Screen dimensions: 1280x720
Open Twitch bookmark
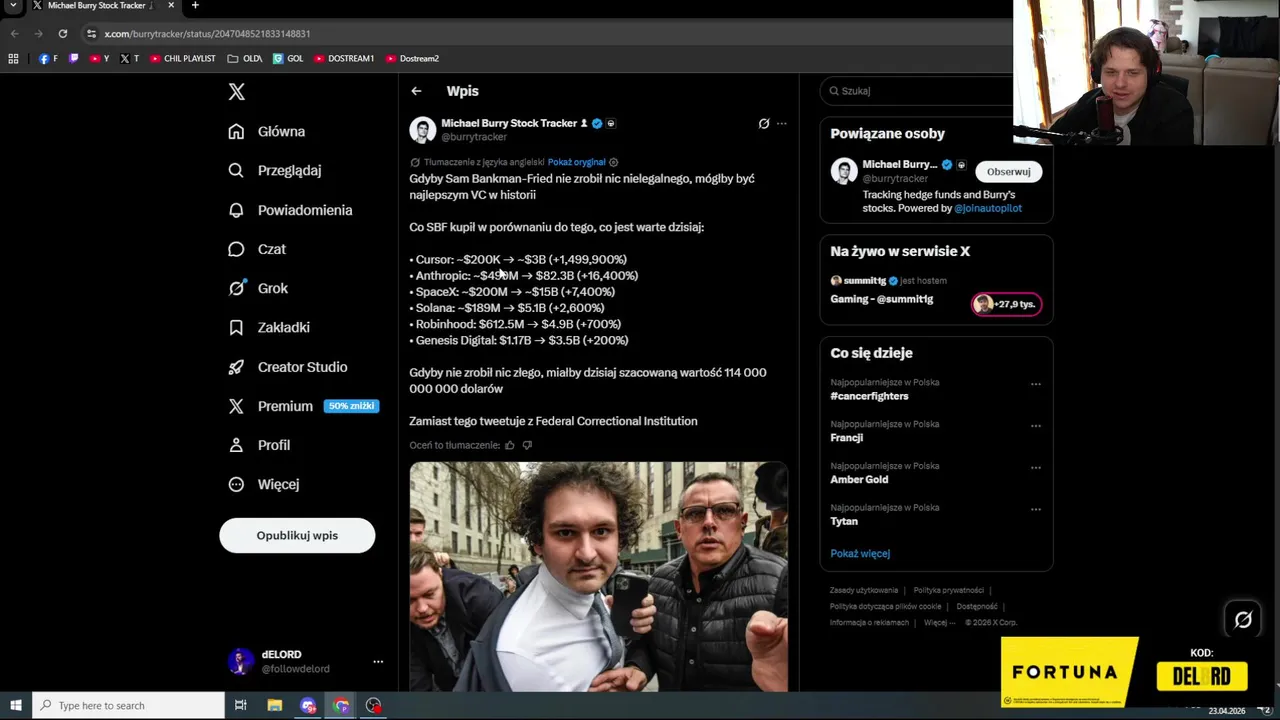(x=73, y=58)
